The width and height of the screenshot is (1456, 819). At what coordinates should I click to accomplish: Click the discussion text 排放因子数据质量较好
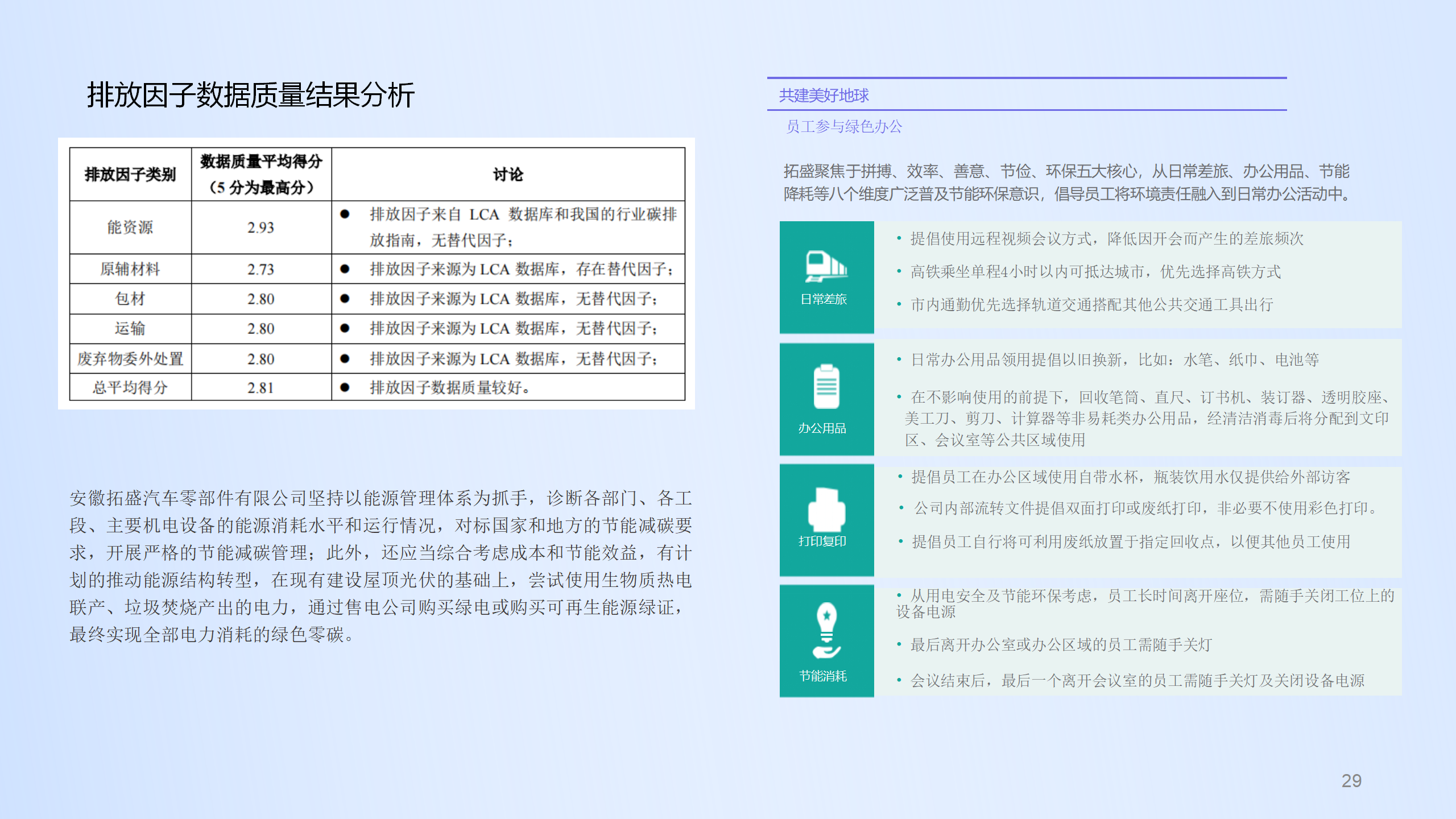coord(450,387)
